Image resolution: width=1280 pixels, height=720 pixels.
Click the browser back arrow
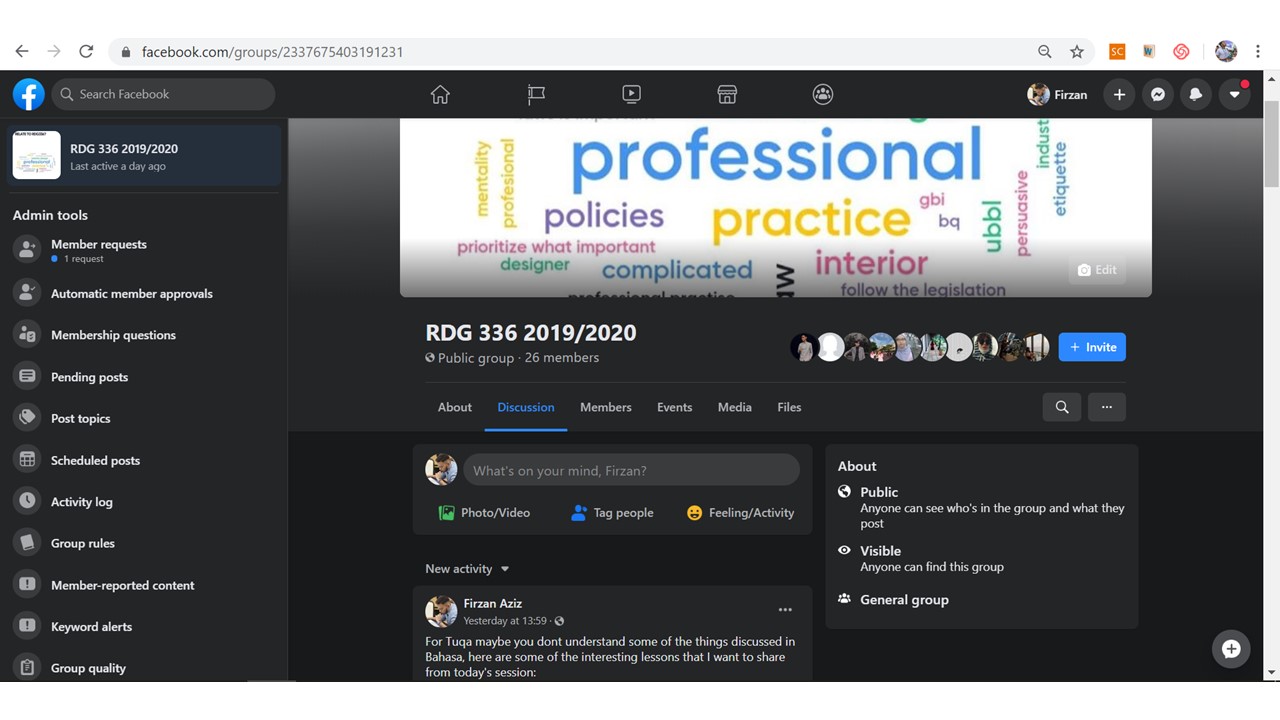point(22,51)
